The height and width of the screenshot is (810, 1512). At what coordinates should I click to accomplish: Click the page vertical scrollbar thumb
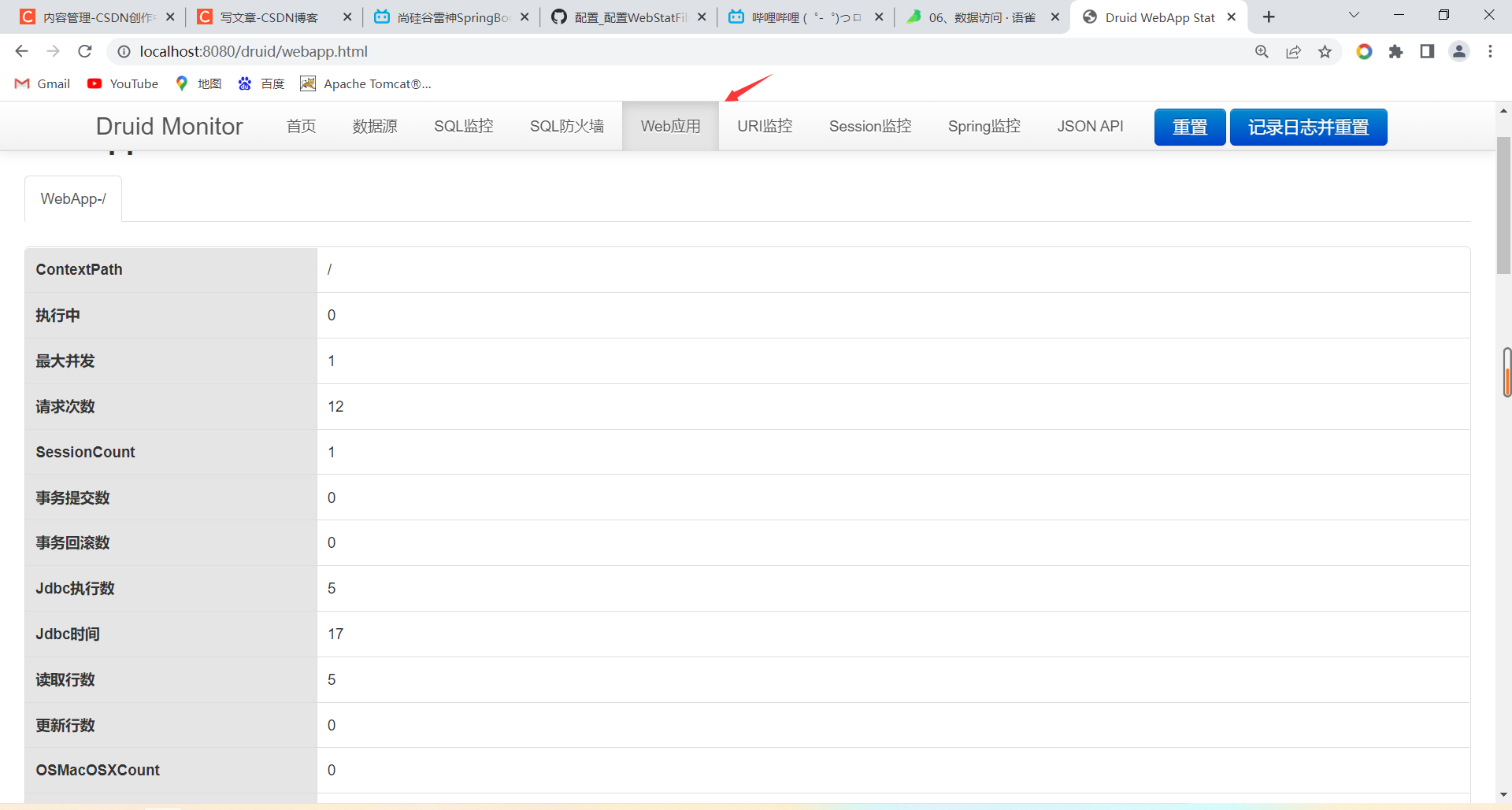coord(1503,205)
